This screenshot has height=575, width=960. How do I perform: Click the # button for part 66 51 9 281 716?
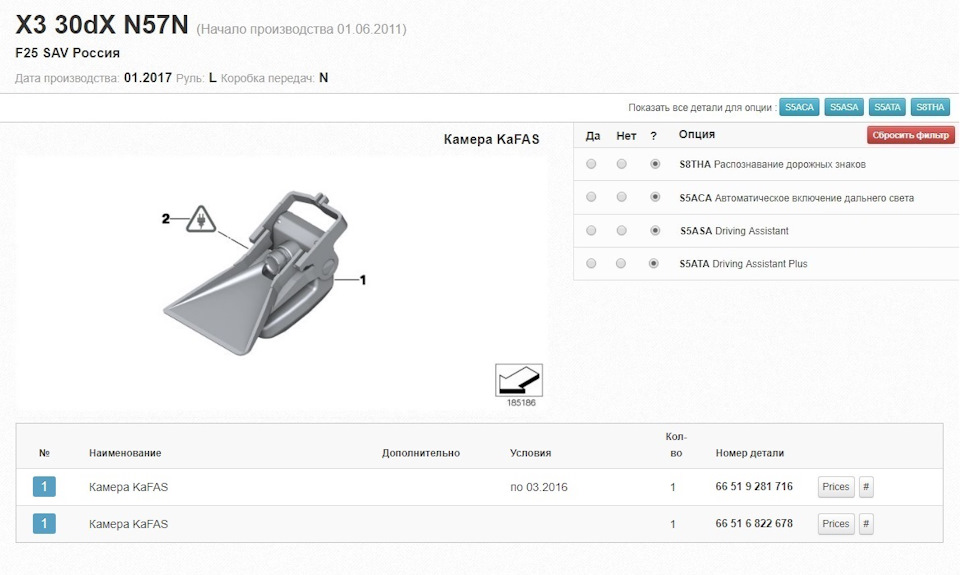click(866, 487)
